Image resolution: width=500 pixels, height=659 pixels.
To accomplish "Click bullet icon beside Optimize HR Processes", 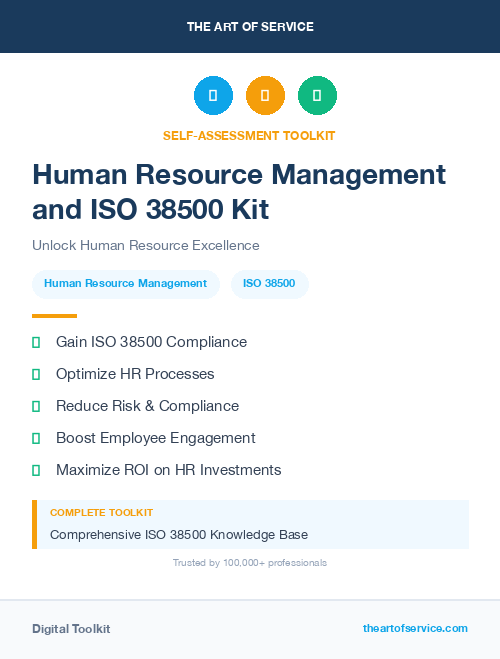I will (x=36, y=374).
